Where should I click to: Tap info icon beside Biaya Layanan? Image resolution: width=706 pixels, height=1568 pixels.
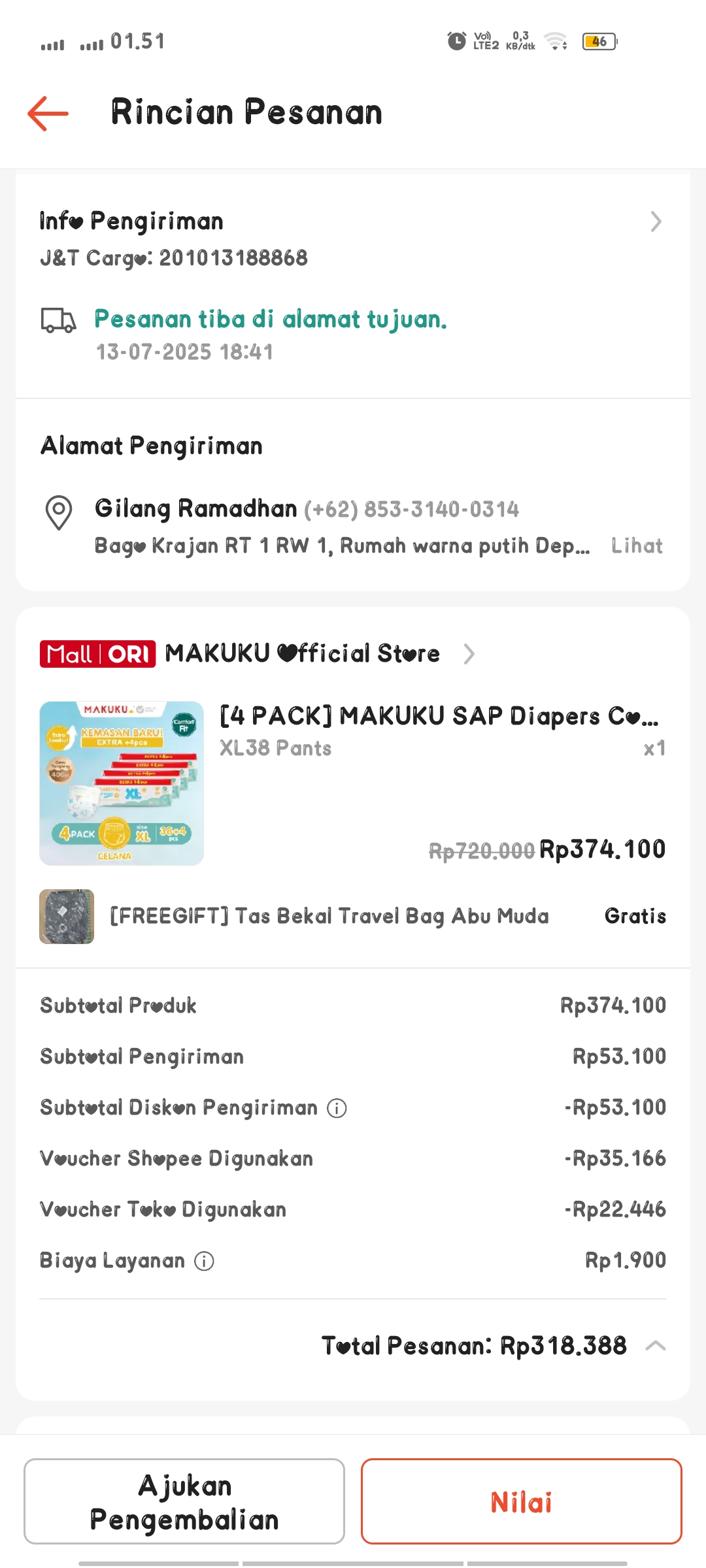[204, 1261]
